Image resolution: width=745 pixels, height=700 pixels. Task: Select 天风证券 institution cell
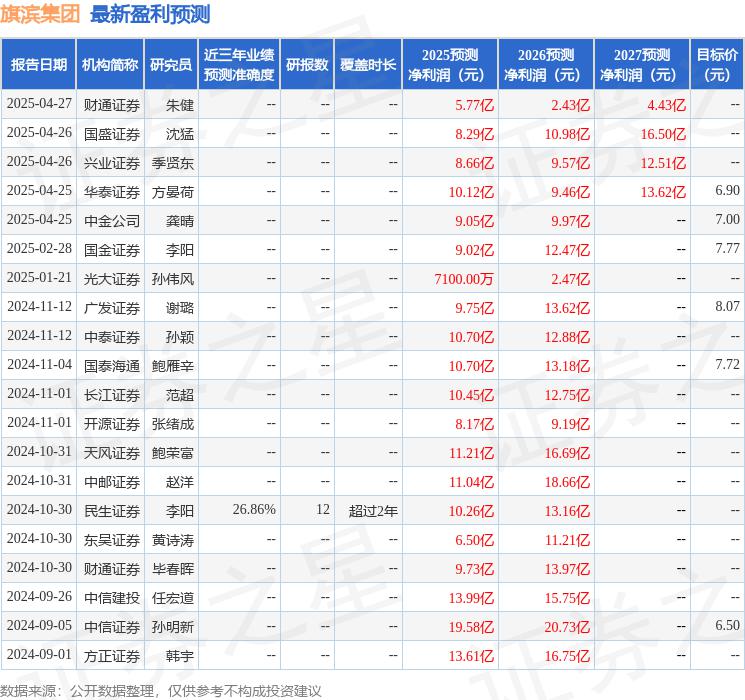(x=112, y=453)
